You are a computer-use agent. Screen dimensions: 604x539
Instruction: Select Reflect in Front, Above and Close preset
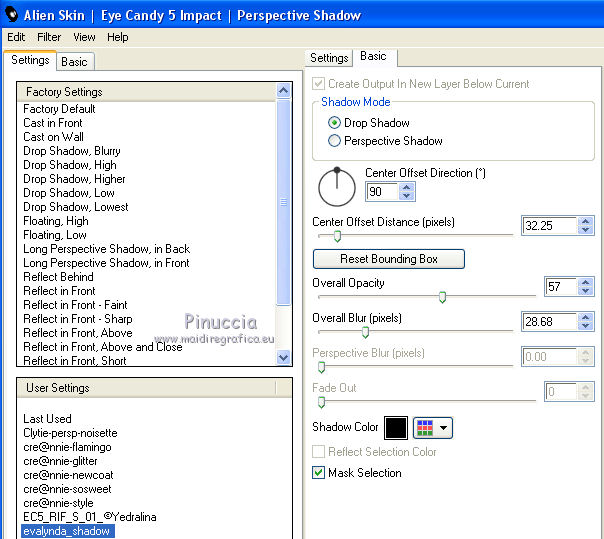(102, 347)
